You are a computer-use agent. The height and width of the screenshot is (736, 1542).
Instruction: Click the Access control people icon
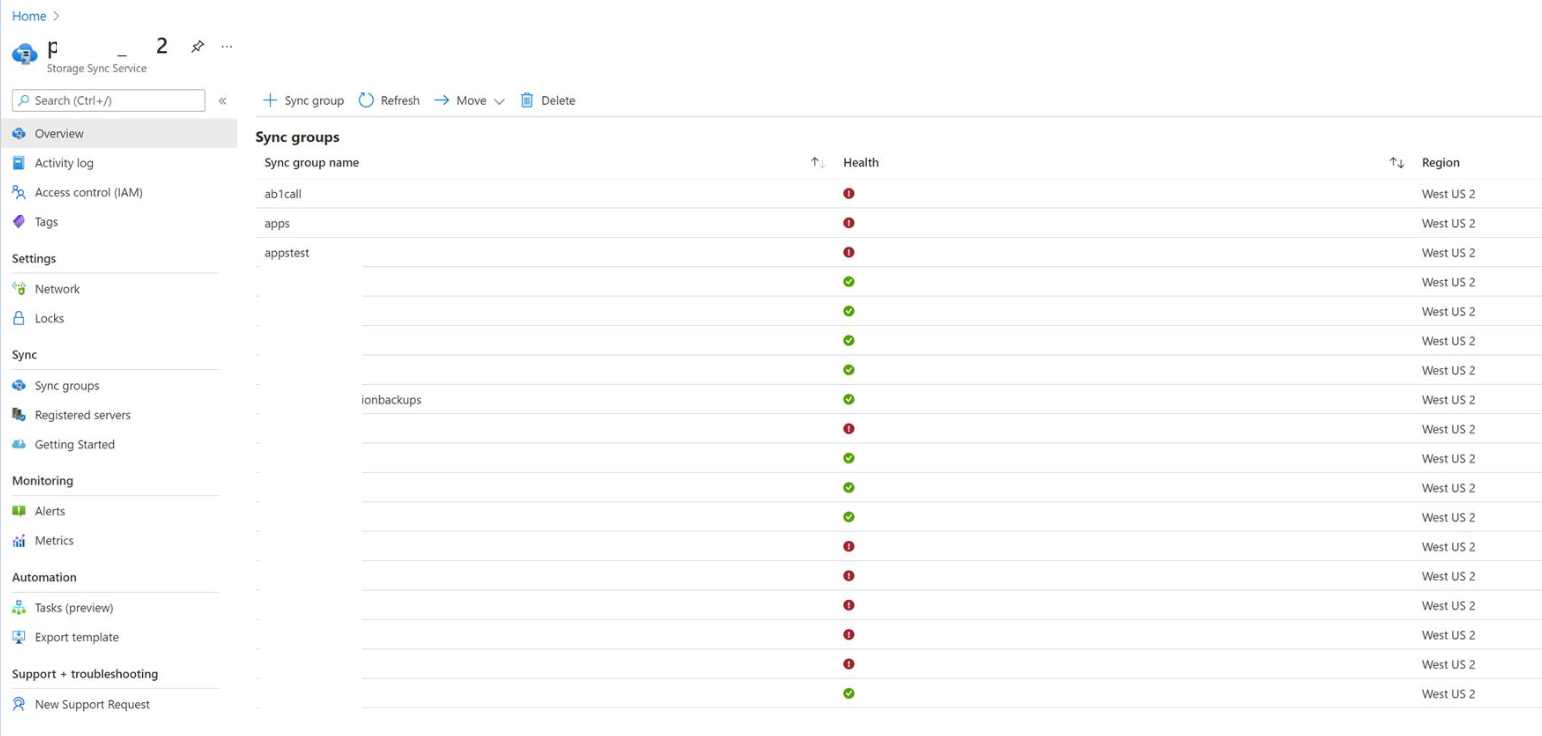[x=19, y=192]
